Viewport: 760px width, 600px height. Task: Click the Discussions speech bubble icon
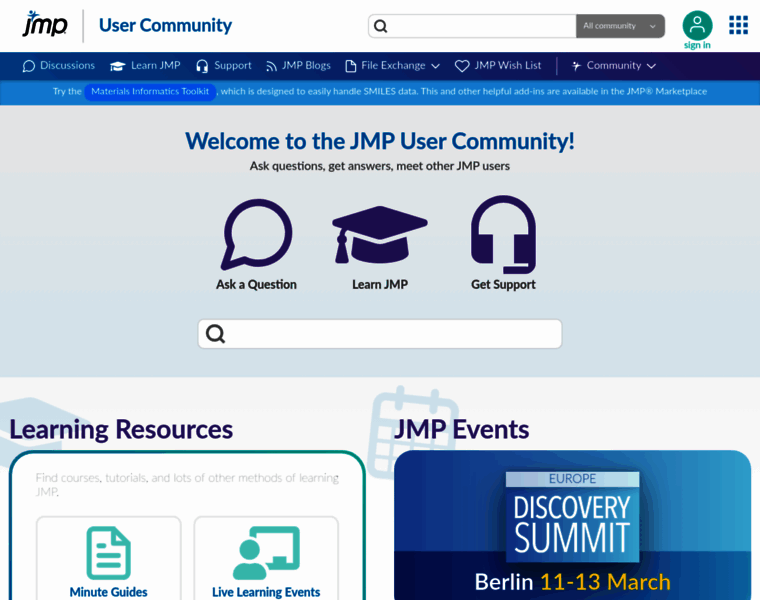pyautogui.click(x=29, y=66)
